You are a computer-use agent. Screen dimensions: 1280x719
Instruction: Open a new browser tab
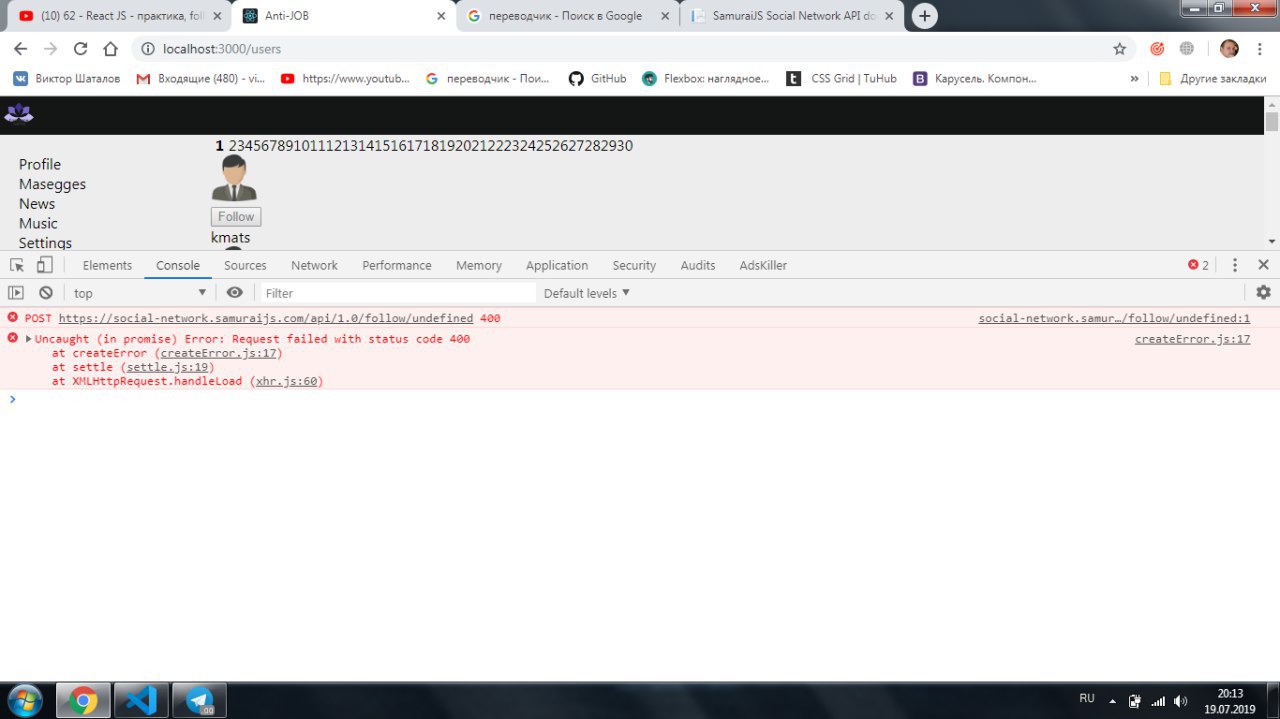[925, 16]
